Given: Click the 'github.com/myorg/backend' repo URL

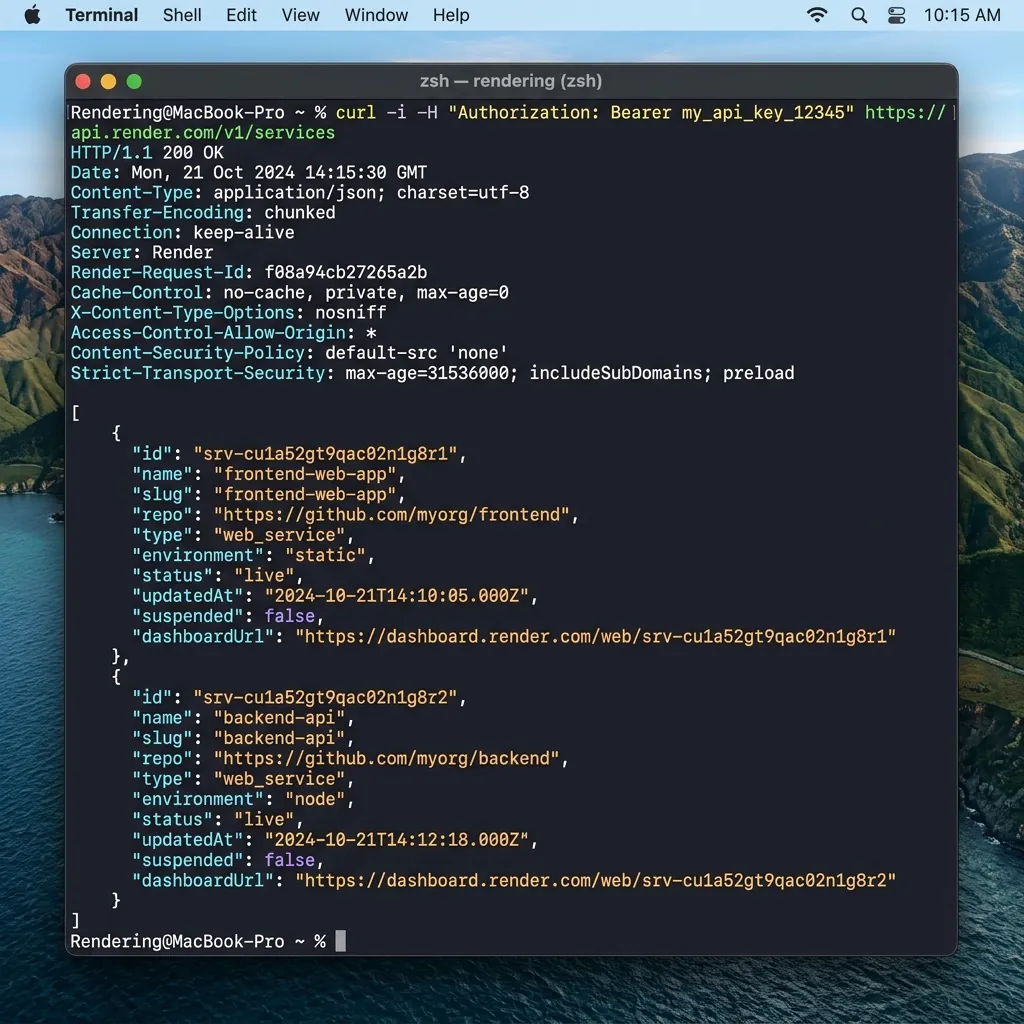Looking at the screenshot, I should [387, 759].
